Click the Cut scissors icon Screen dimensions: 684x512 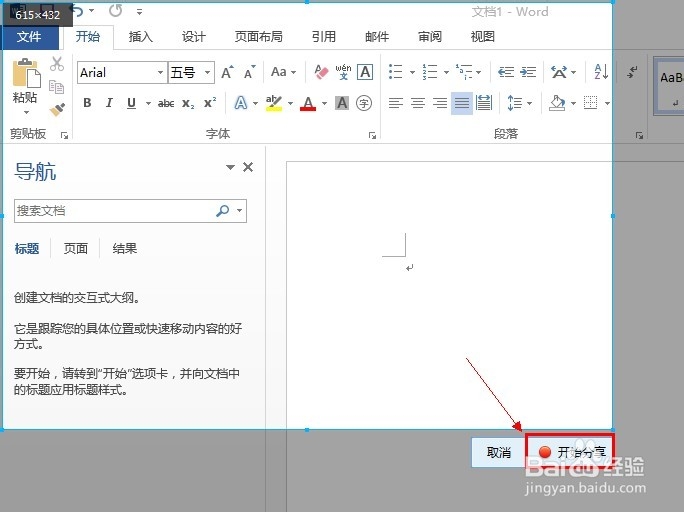[57, 64]
